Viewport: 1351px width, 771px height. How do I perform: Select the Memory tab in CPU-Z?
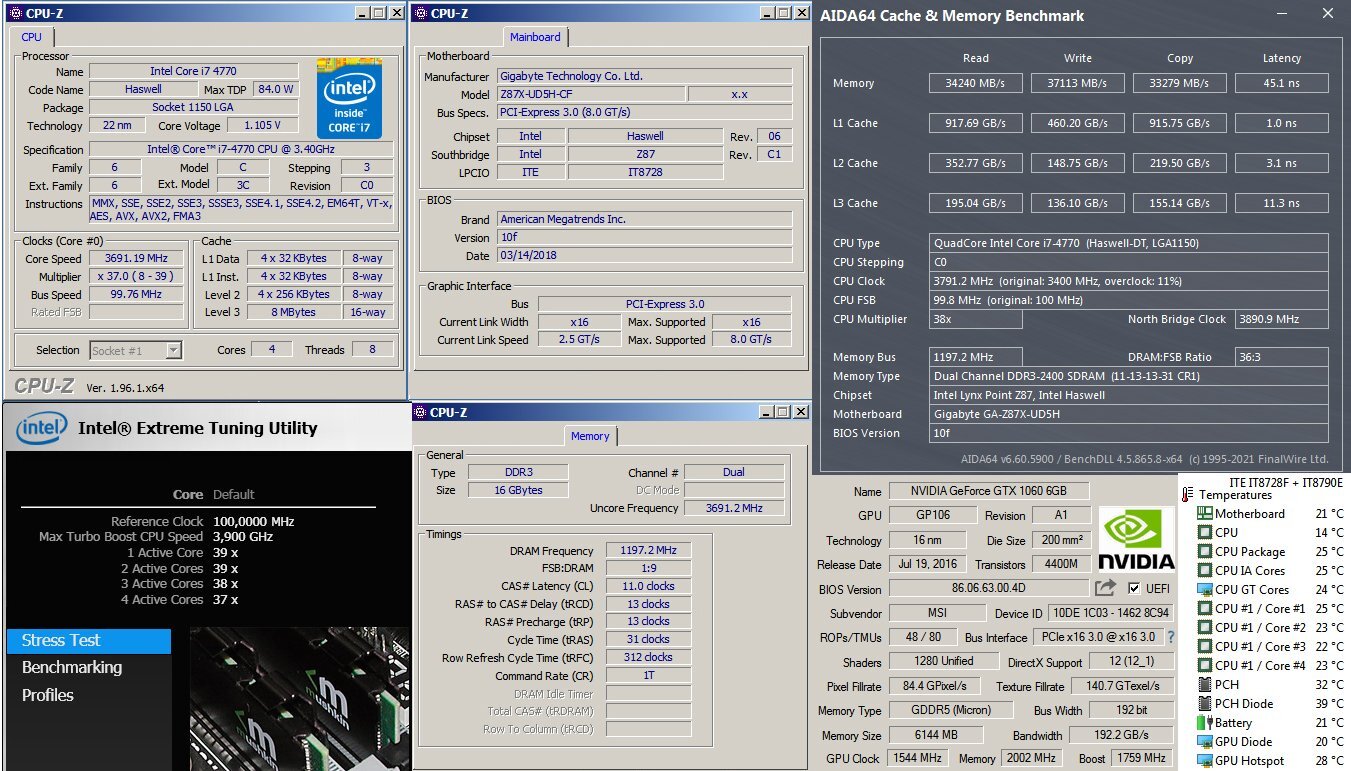pyautogui.click(x=590, y=436)
